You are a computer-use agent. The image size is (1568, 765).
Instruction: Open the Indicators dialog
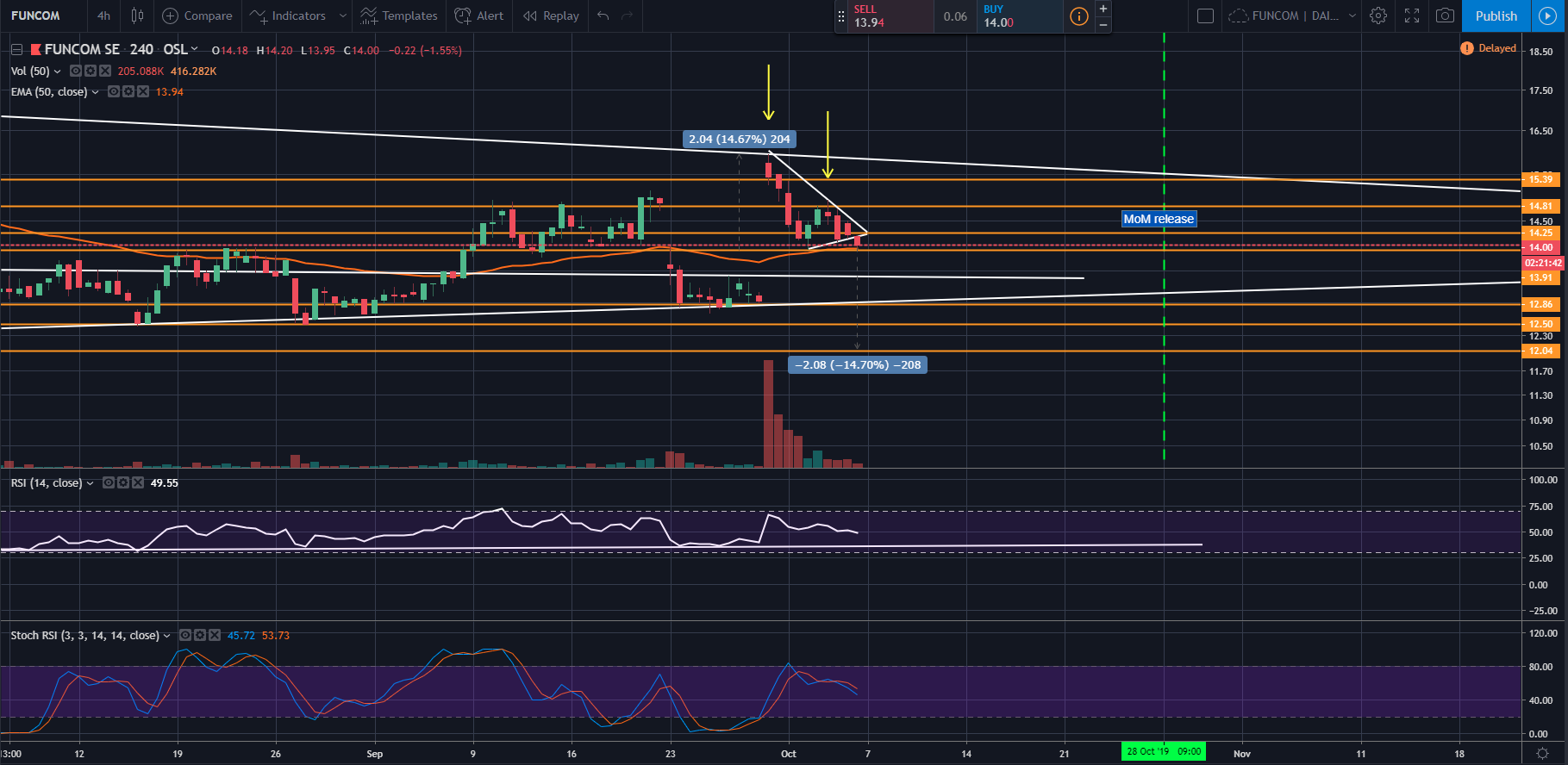(289, 16)
